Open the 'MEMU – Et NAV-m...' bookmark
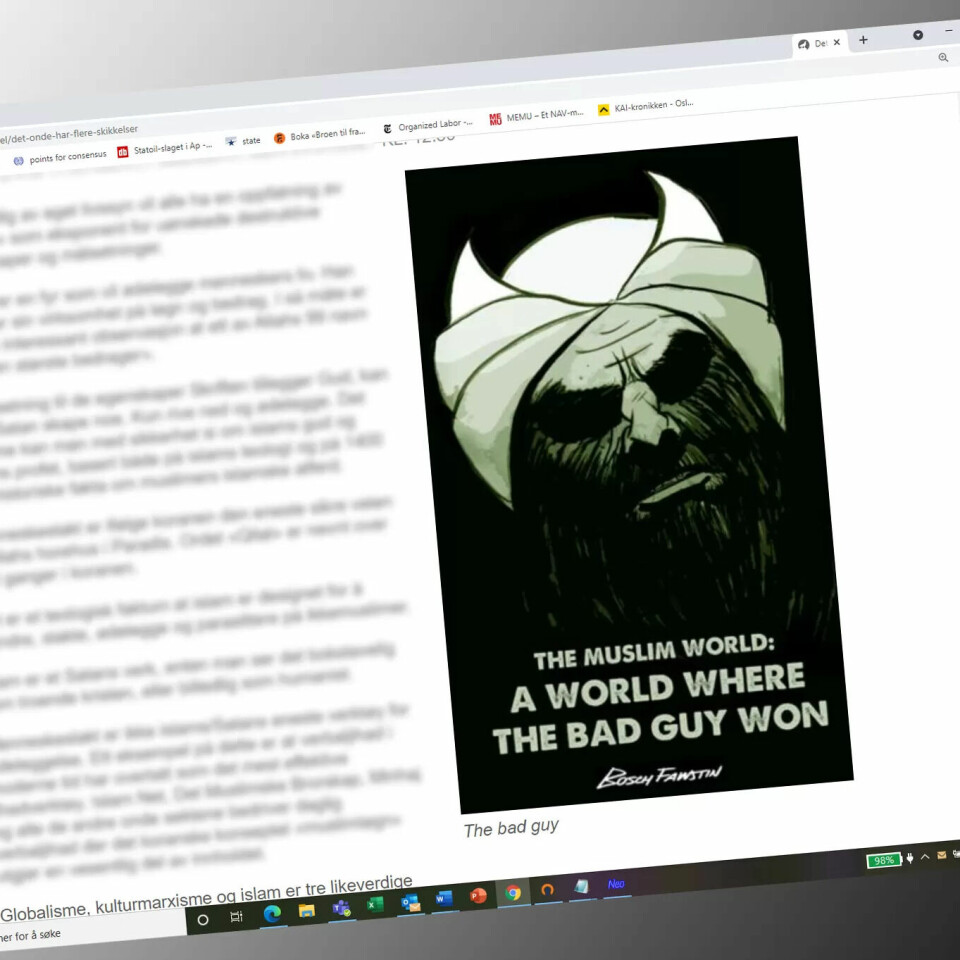 tap(536, 115)
